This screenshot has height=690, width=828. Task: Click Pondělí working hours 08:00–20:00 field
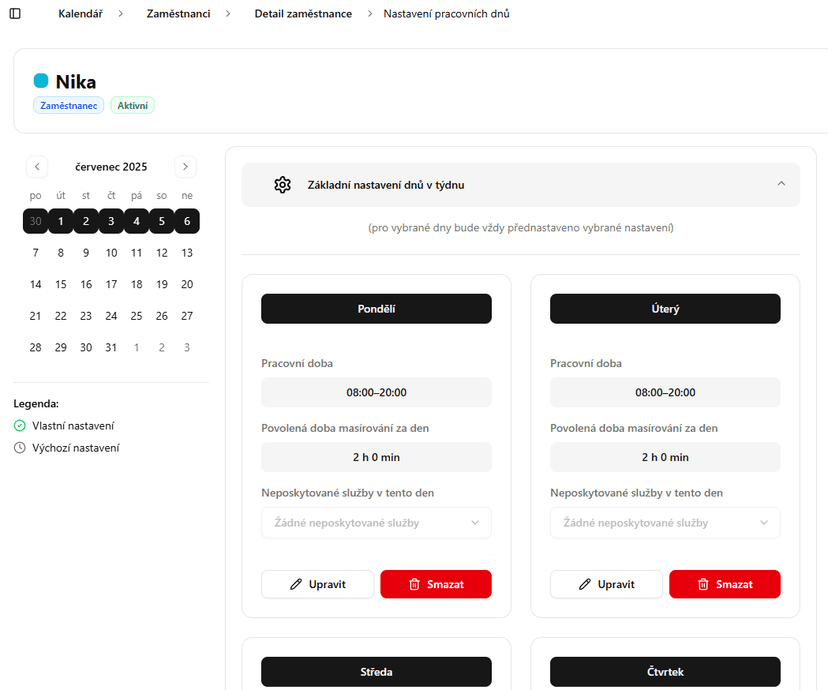coord(377,392)
